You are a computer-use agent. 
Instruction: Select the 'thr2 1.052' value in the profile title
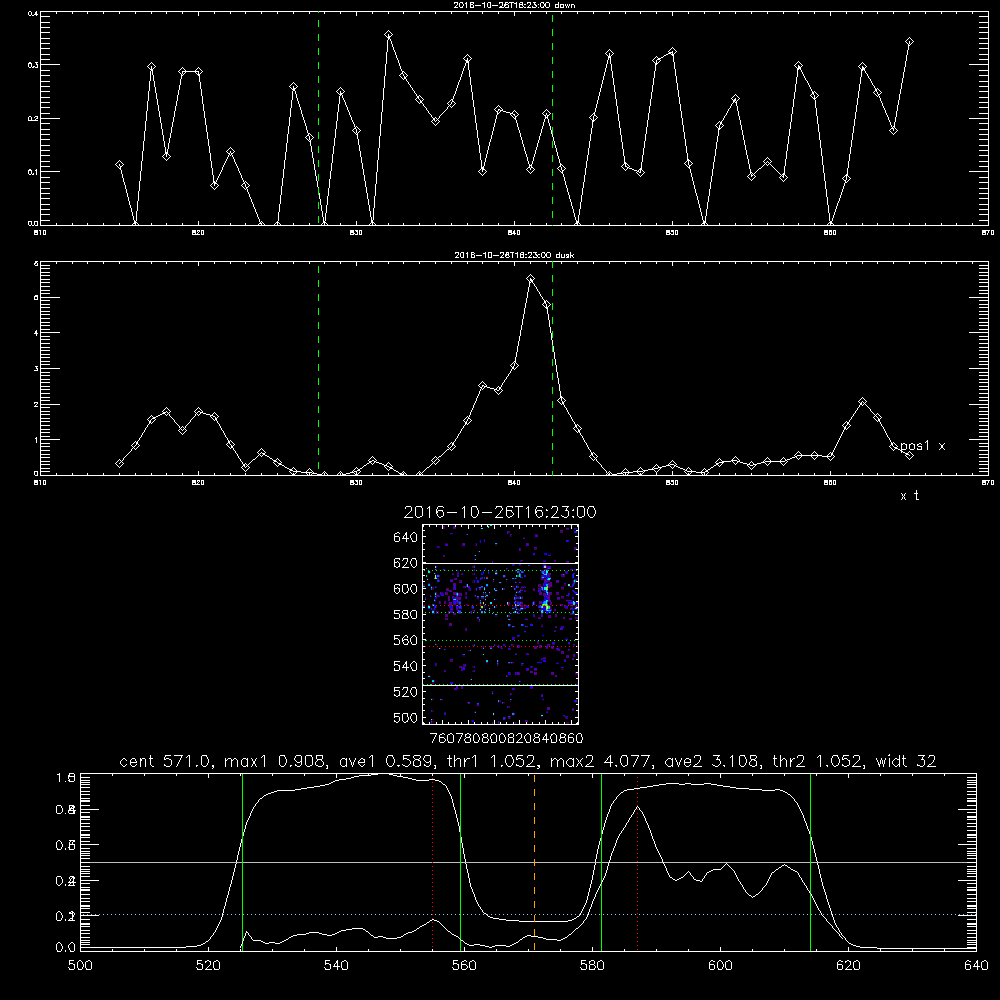(x=819, y=761)
